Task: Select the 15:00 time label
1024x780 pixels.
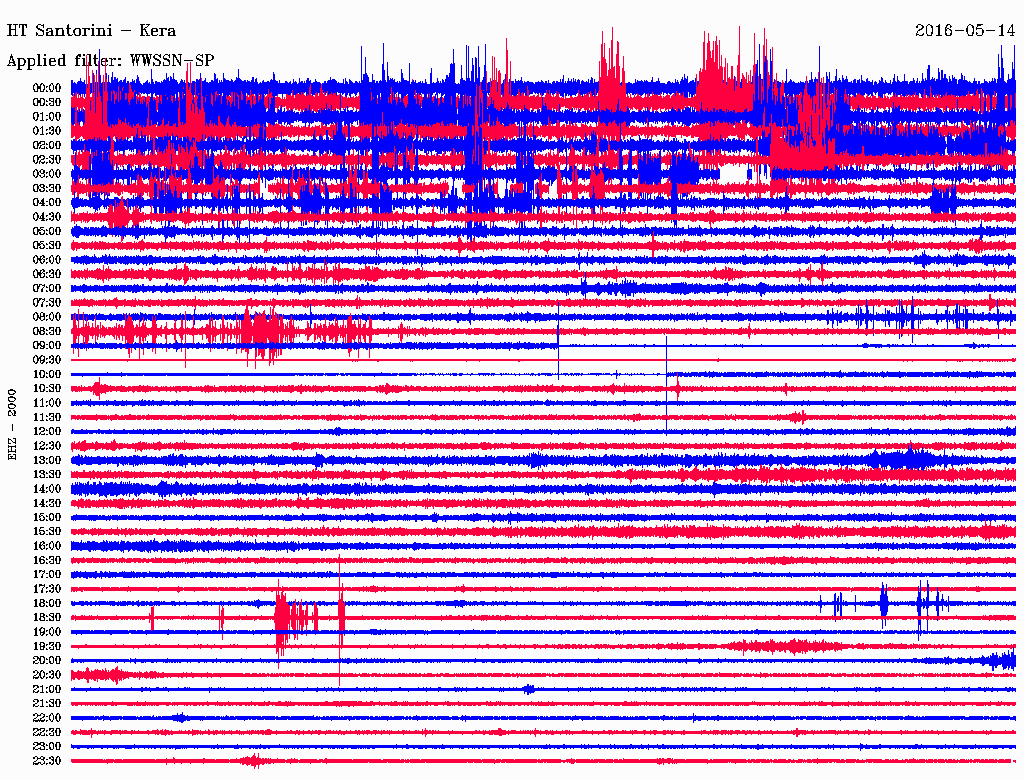Action: [47, 517]
